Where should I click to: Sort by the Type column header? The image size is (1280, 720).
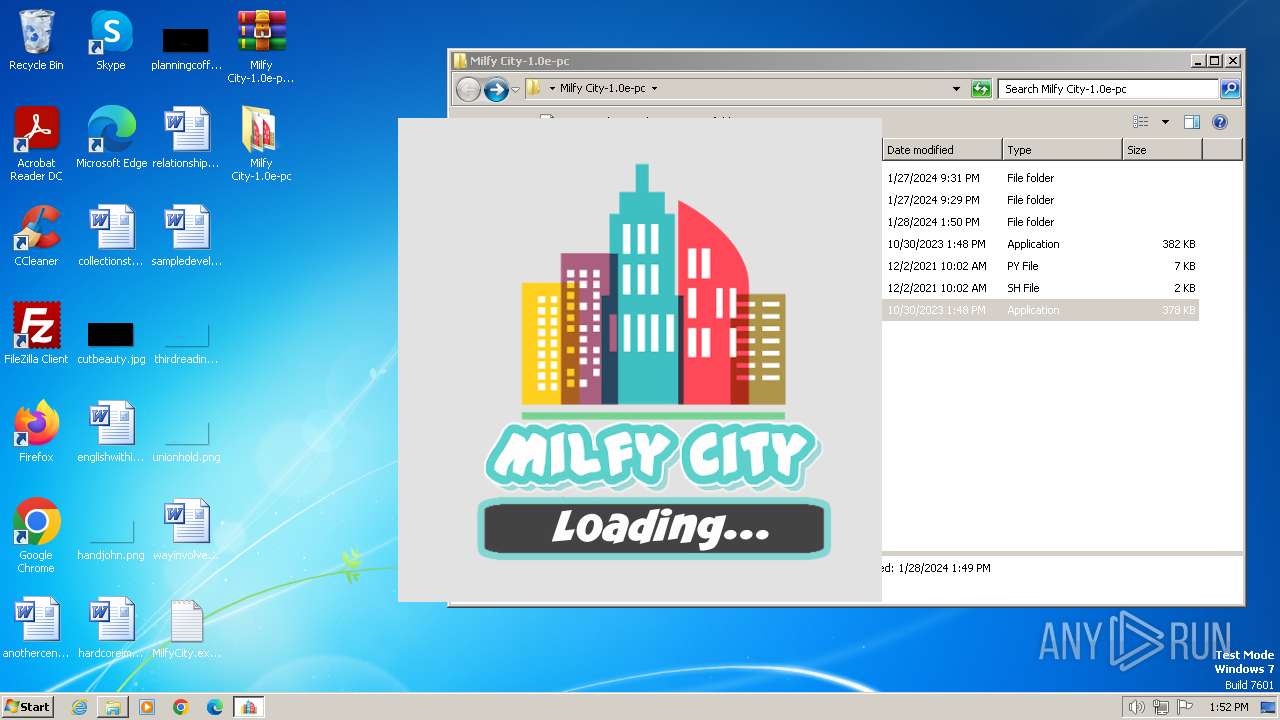point(1062,150)
